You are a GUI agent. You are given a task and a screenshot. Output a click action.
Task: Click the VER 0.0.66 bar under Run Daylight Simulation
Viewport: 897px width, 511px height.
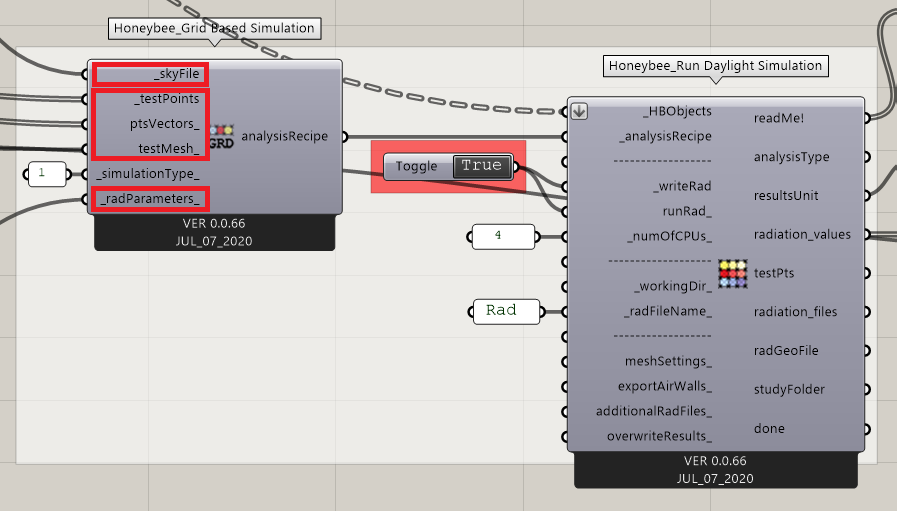pyautogui.click(x=715, y=470)
